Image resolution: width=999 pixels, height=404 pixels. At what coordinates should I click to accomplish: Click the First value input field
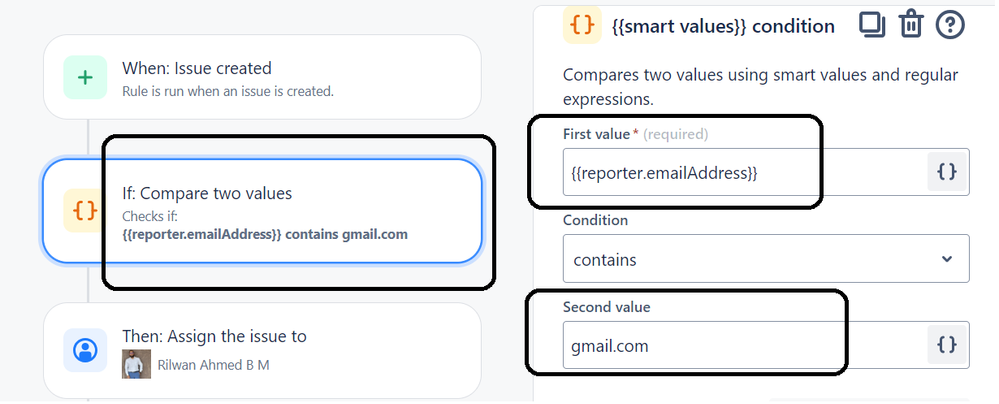click(745, 172)
